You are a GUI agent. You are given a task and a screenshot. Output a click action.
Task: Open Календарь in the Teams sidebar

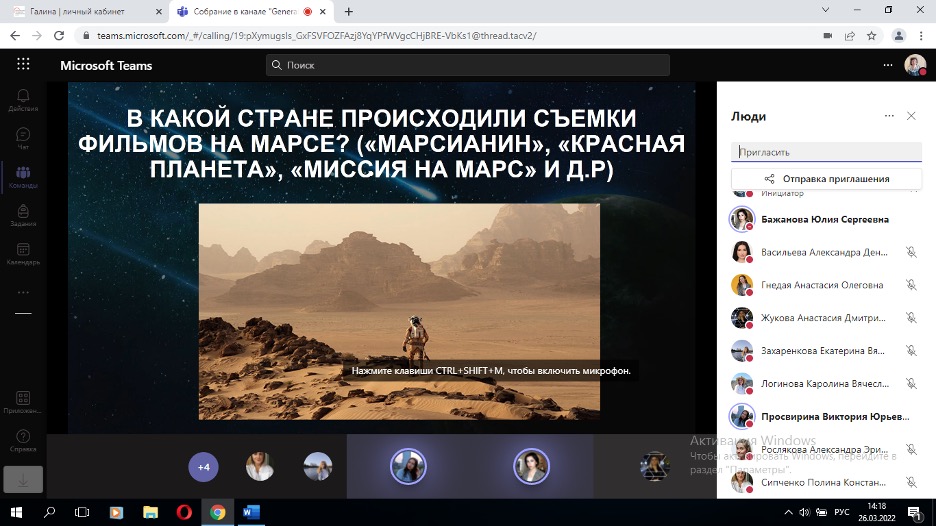click(x=23, y=254)
